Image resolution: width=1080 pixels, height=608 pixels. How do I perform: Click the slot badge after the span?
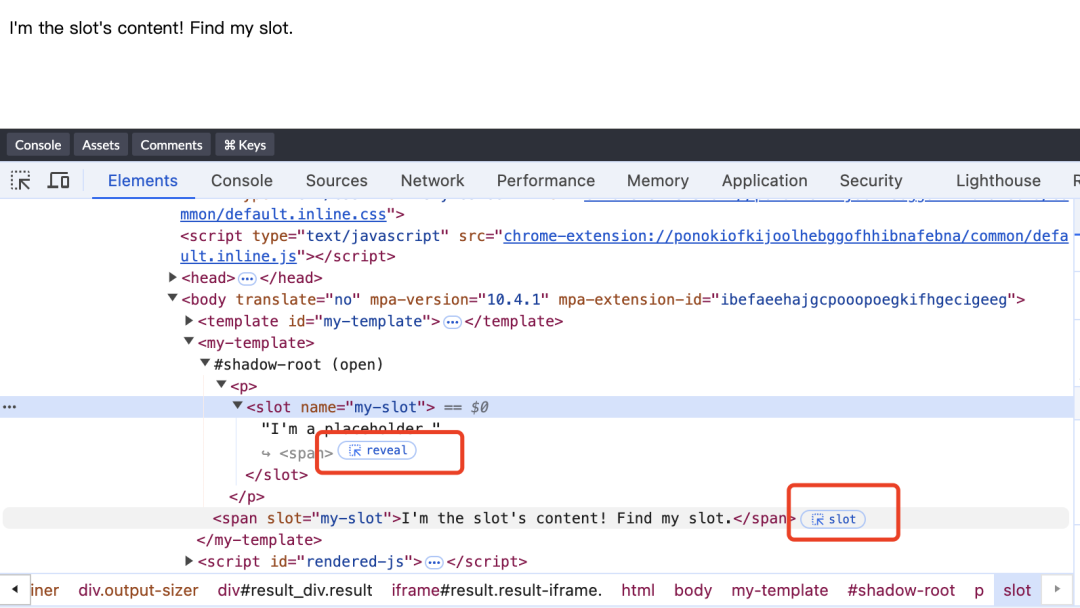click(x=833, y=519)
